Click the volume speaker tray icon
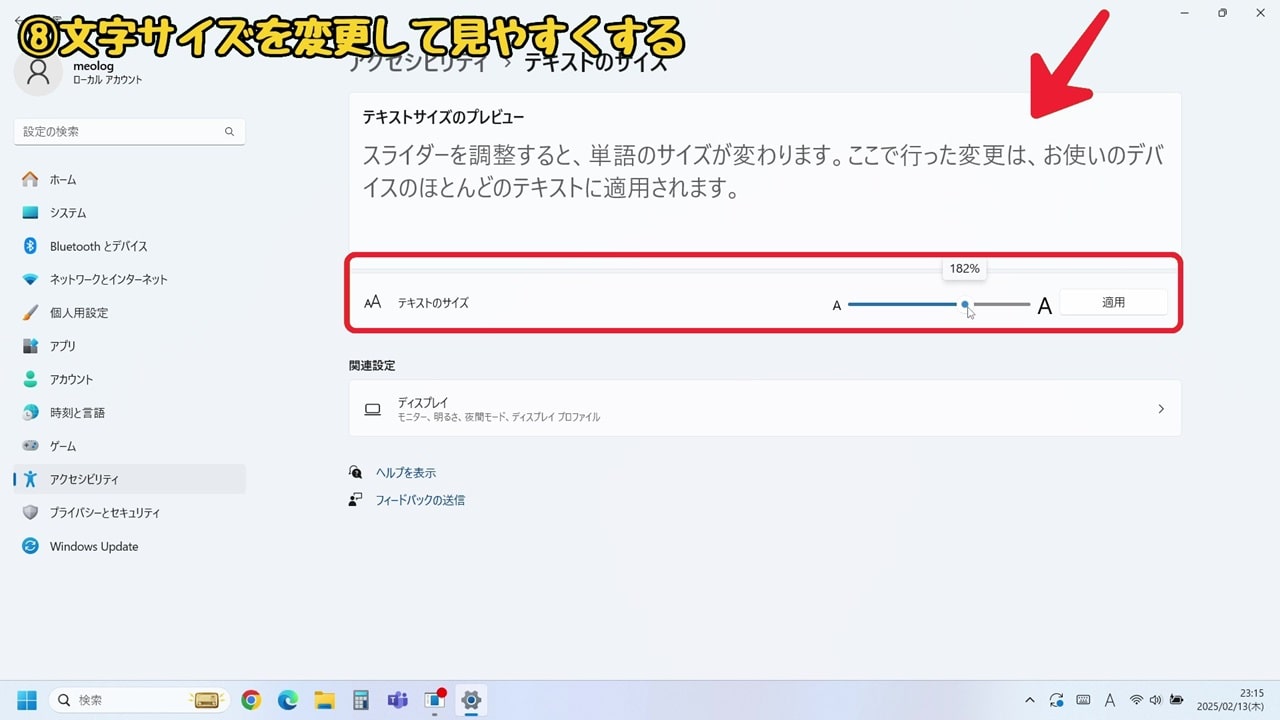Screen dimensions: 1280x720 pyautogui.click(x=1156, y=700)
